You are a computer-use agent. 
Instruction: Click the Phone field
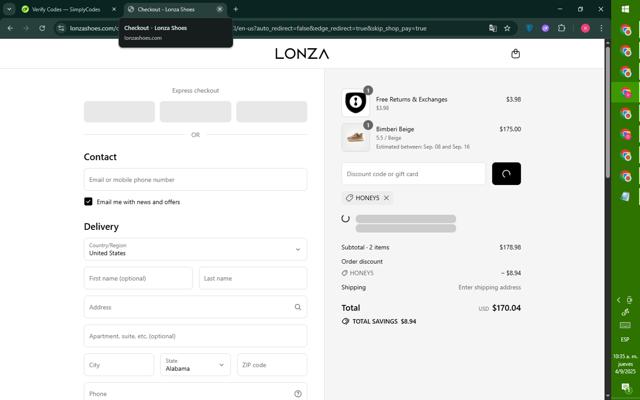(x=195, y=393)
